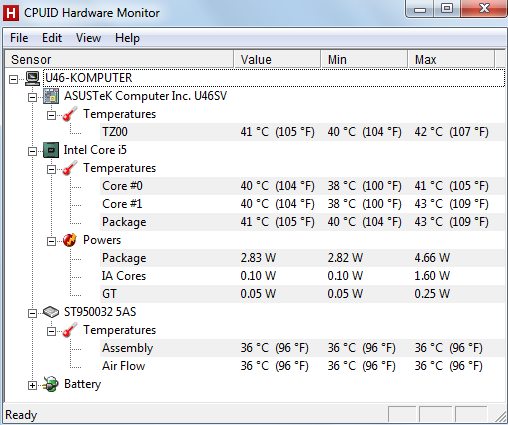Open the Help menu
The width and height of the screenshot is (508, 425).
pos(127,38)
